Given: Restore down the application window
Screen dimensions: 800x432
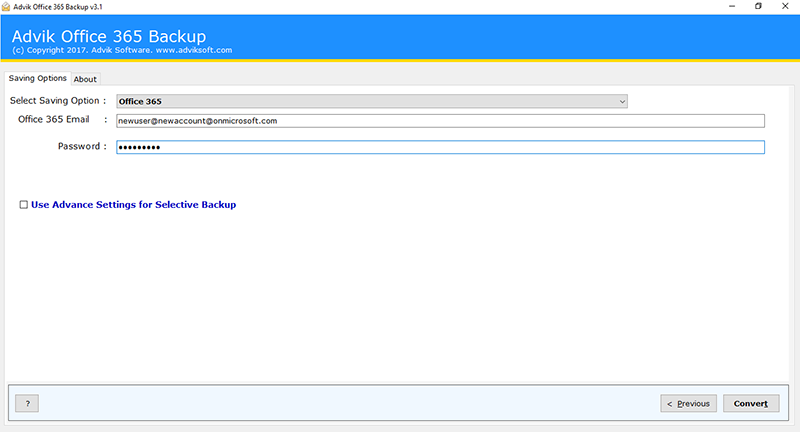Looking at the screenshot, I should (758, 6).
